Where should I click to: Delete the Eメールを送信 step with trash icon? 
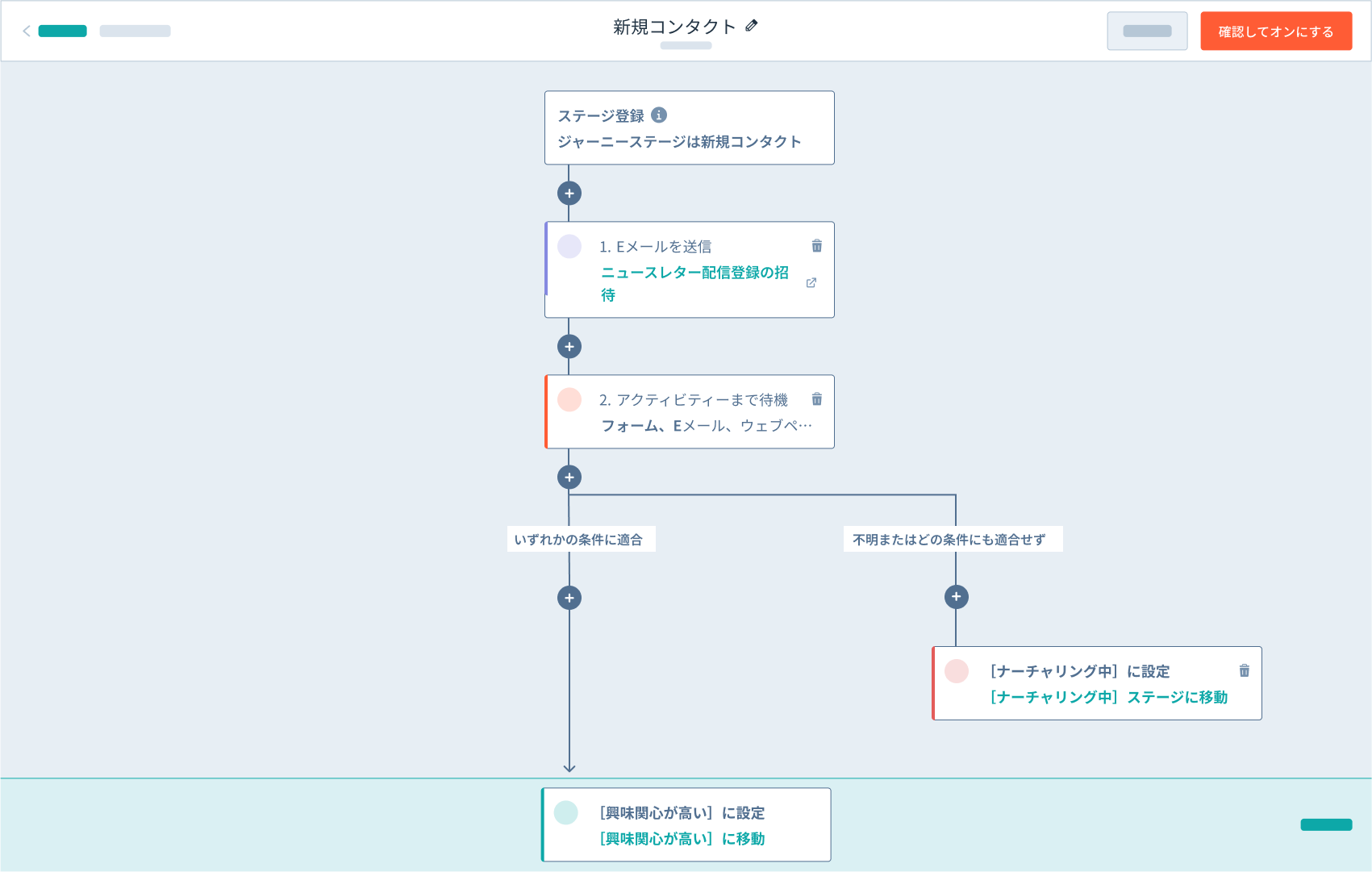coord(816,246)
